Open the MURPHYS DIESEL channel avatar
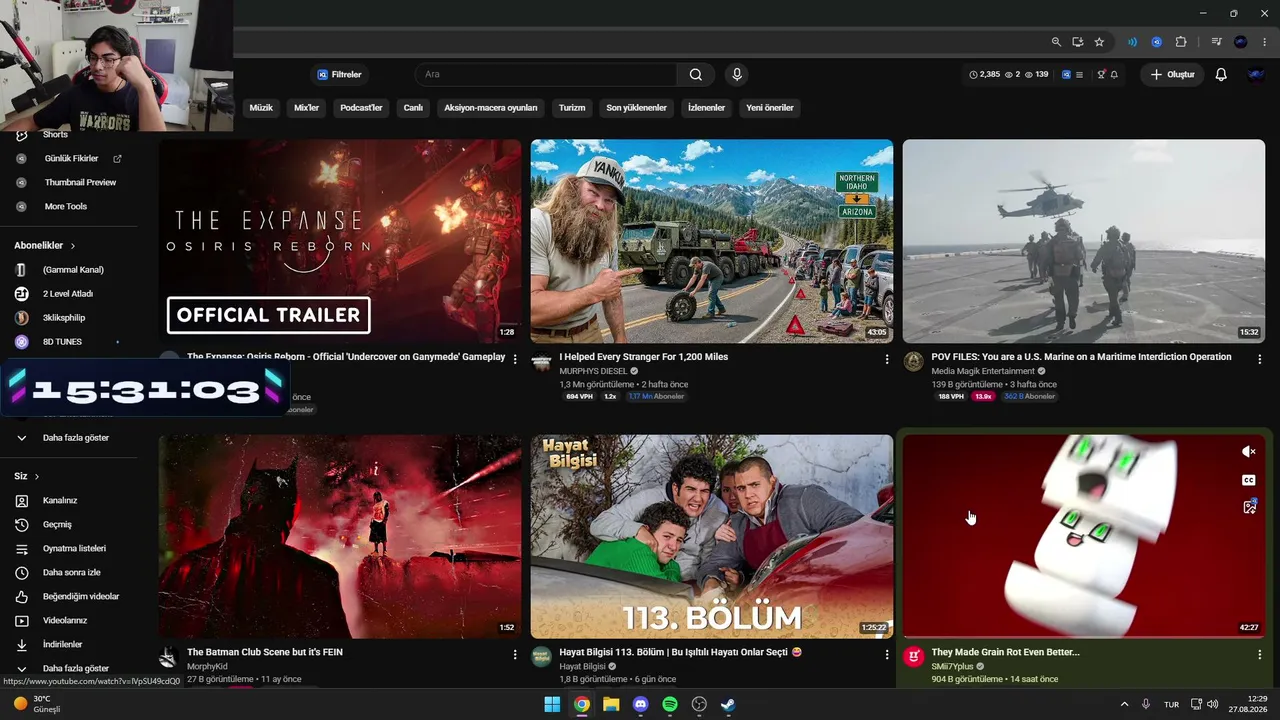This screenshot has width=1280, height=720. (x=541, y=361)
